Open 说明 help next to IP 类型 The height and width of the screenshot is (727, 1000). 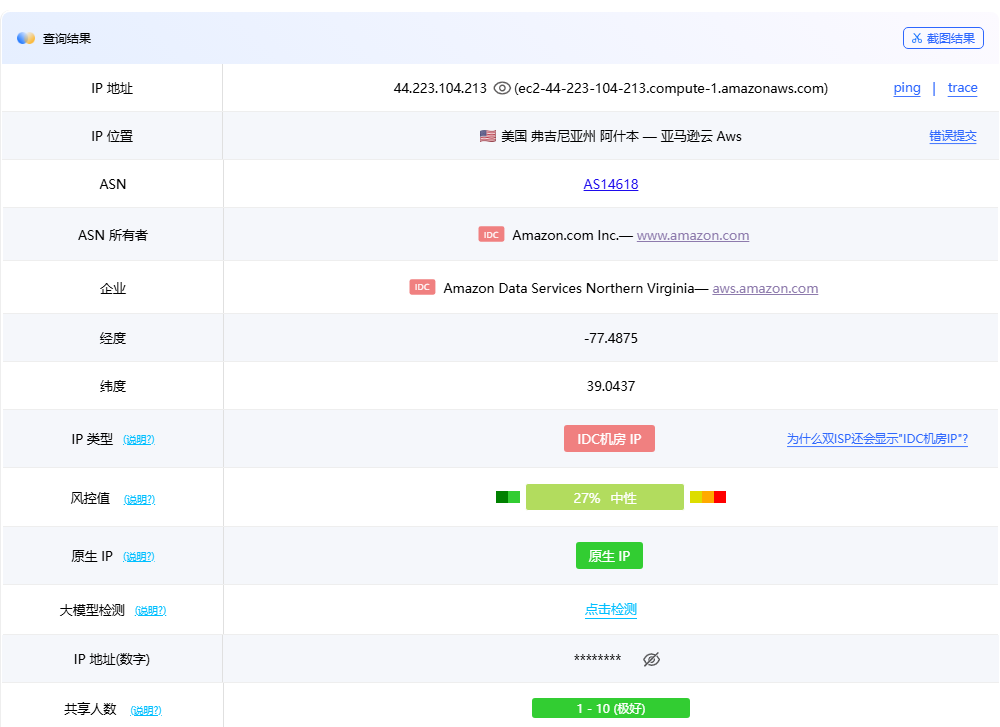(x=139, y=440)
